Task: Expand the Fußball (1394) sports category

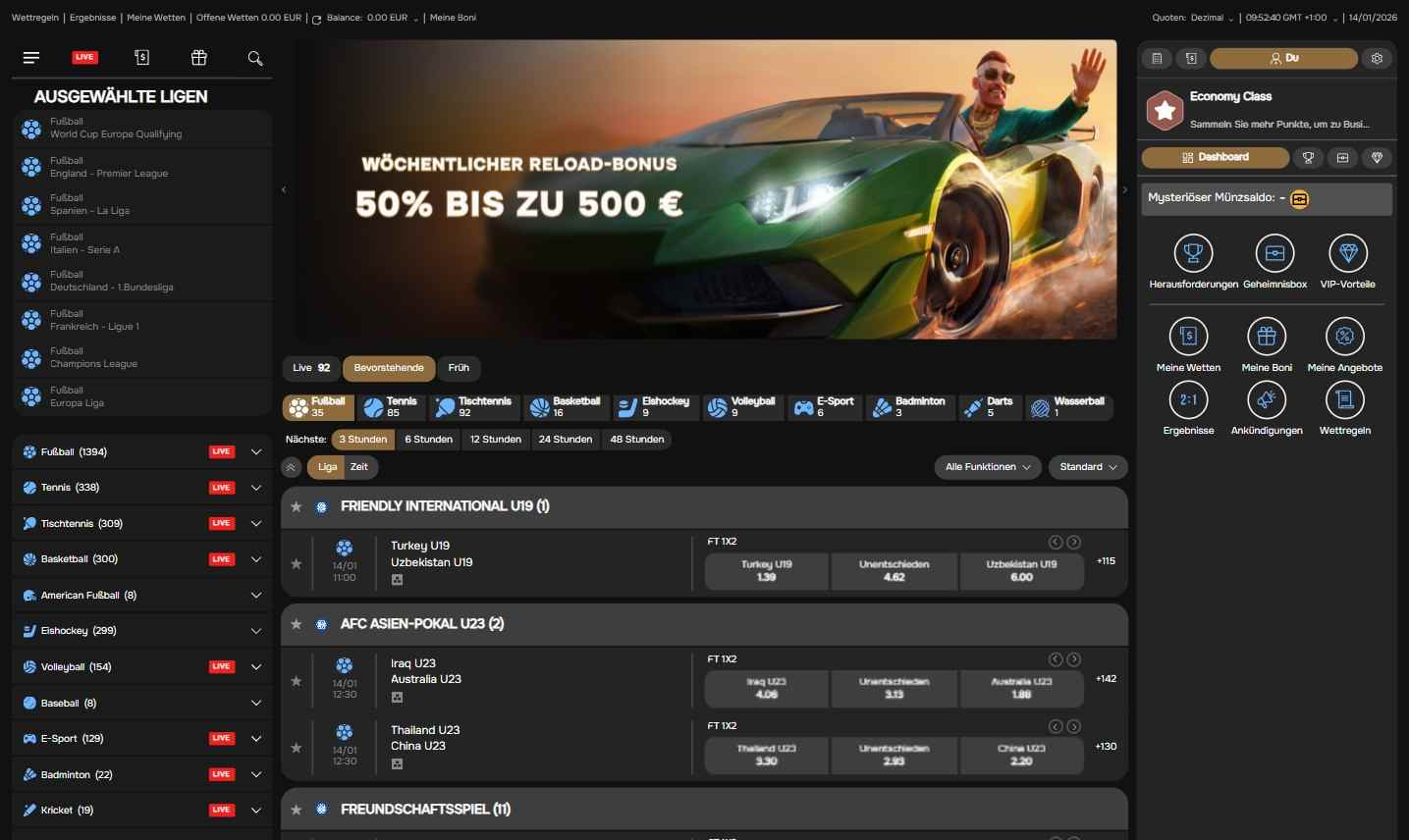Action: pos(256,451)
